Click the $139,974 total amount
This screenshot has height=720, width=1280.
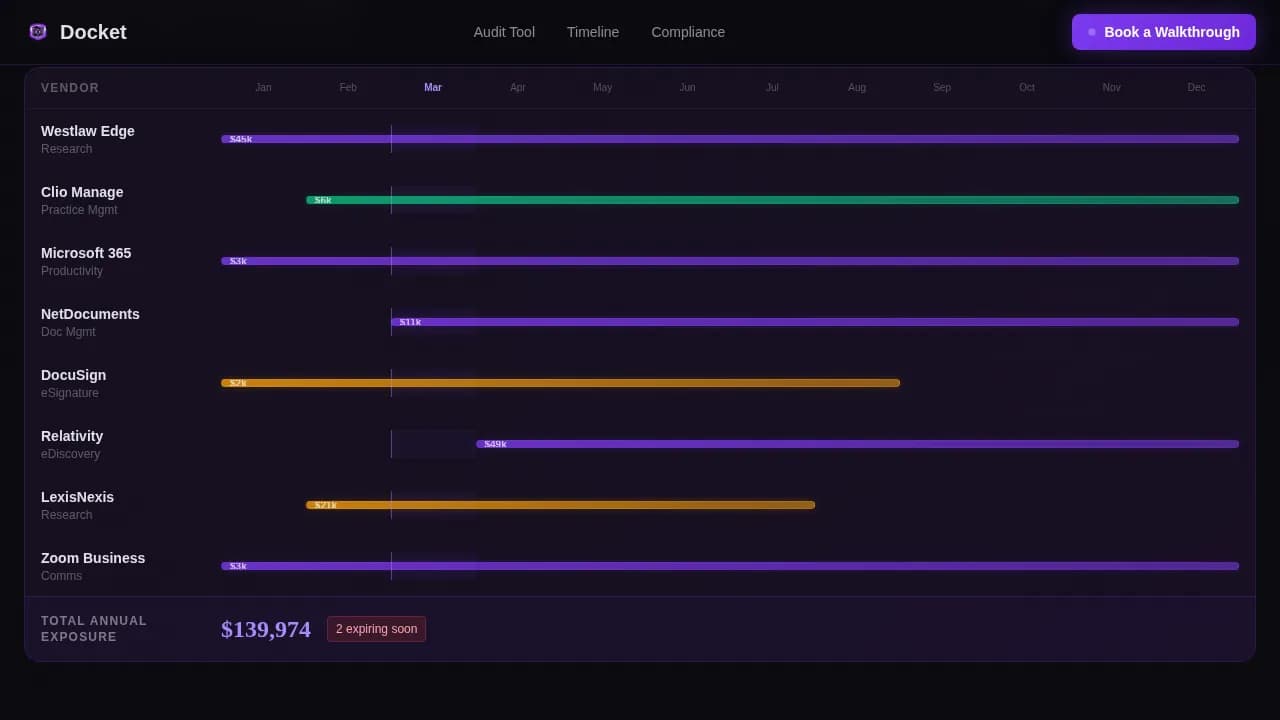(266, 629)
